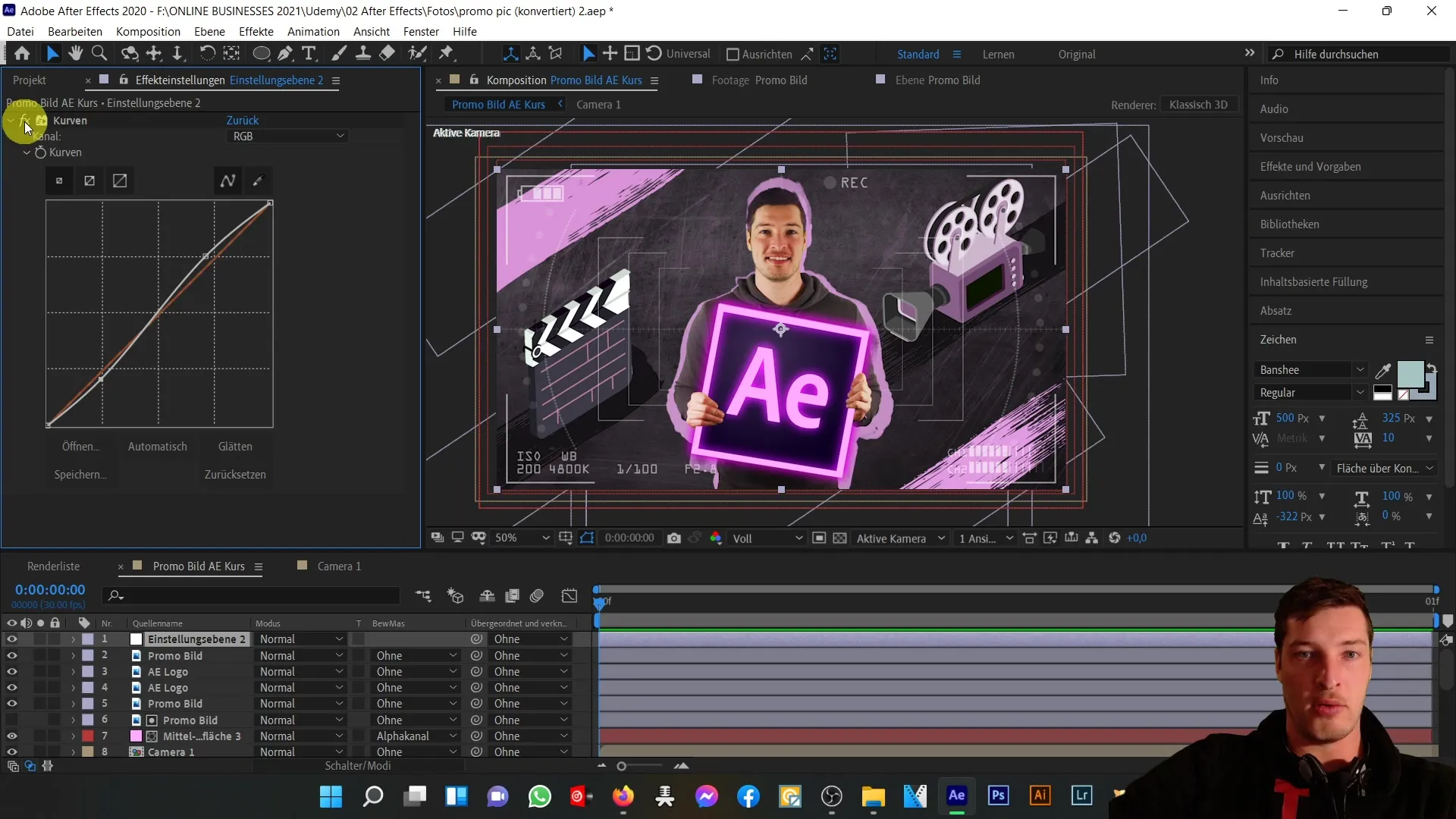Viewport: 1456px width, 819px height.
Task: Click the Effekte menu in menu bar
Action: [x=256, y=31]
